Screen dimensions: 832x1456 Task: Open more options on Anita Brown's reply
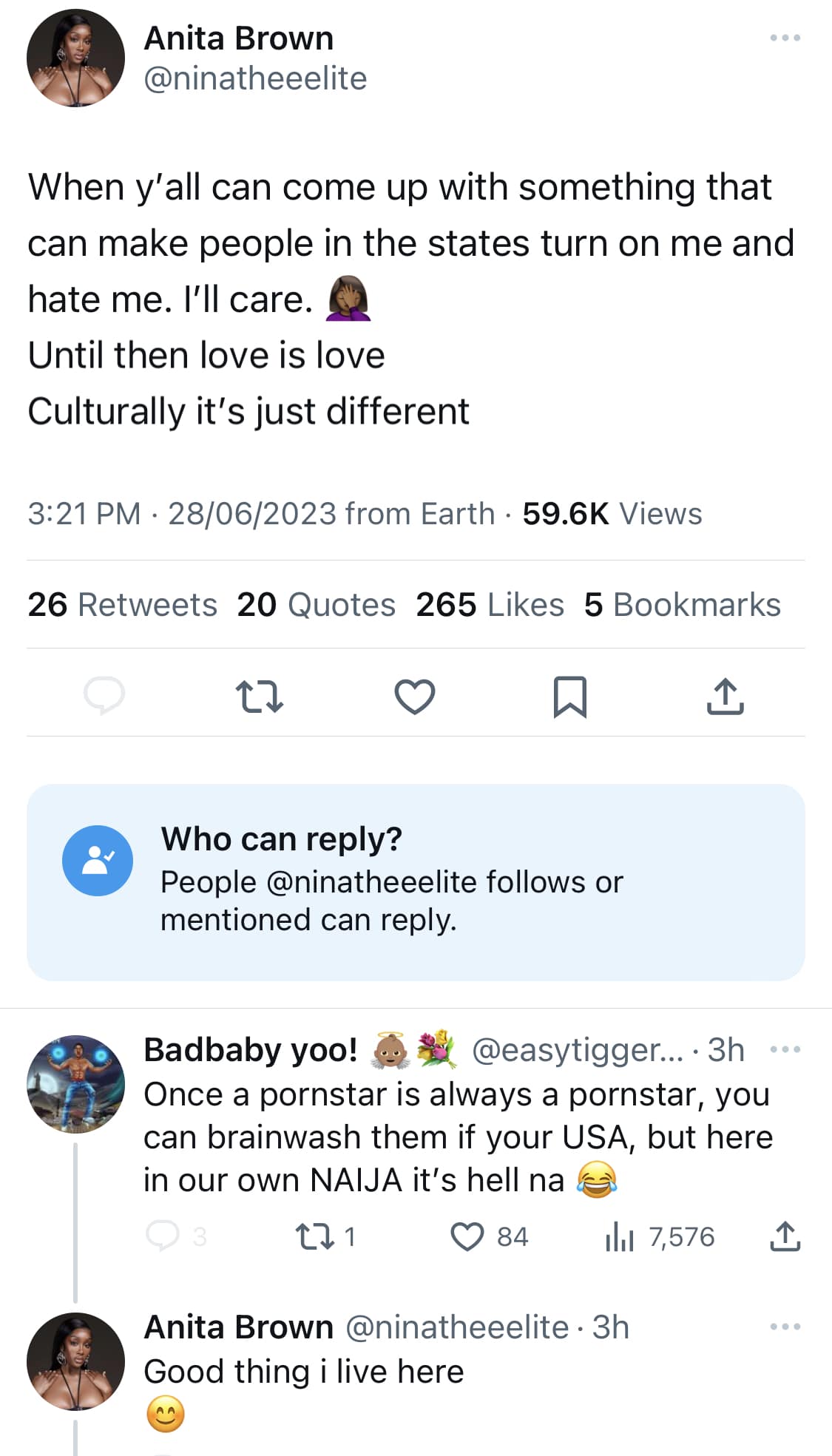(x=785, y=1327)
